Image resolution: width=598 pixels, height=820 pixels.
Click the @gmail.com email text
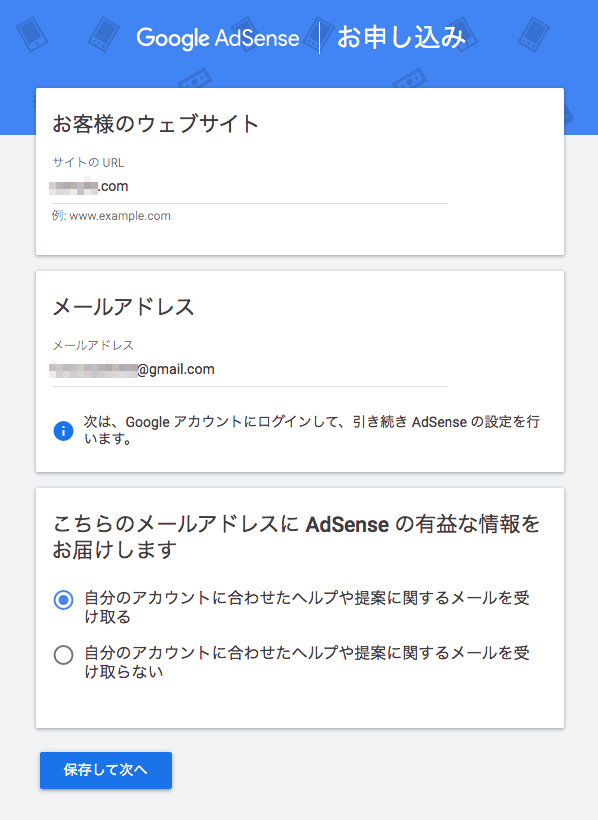pyautogui.click(x=176, y=369)
